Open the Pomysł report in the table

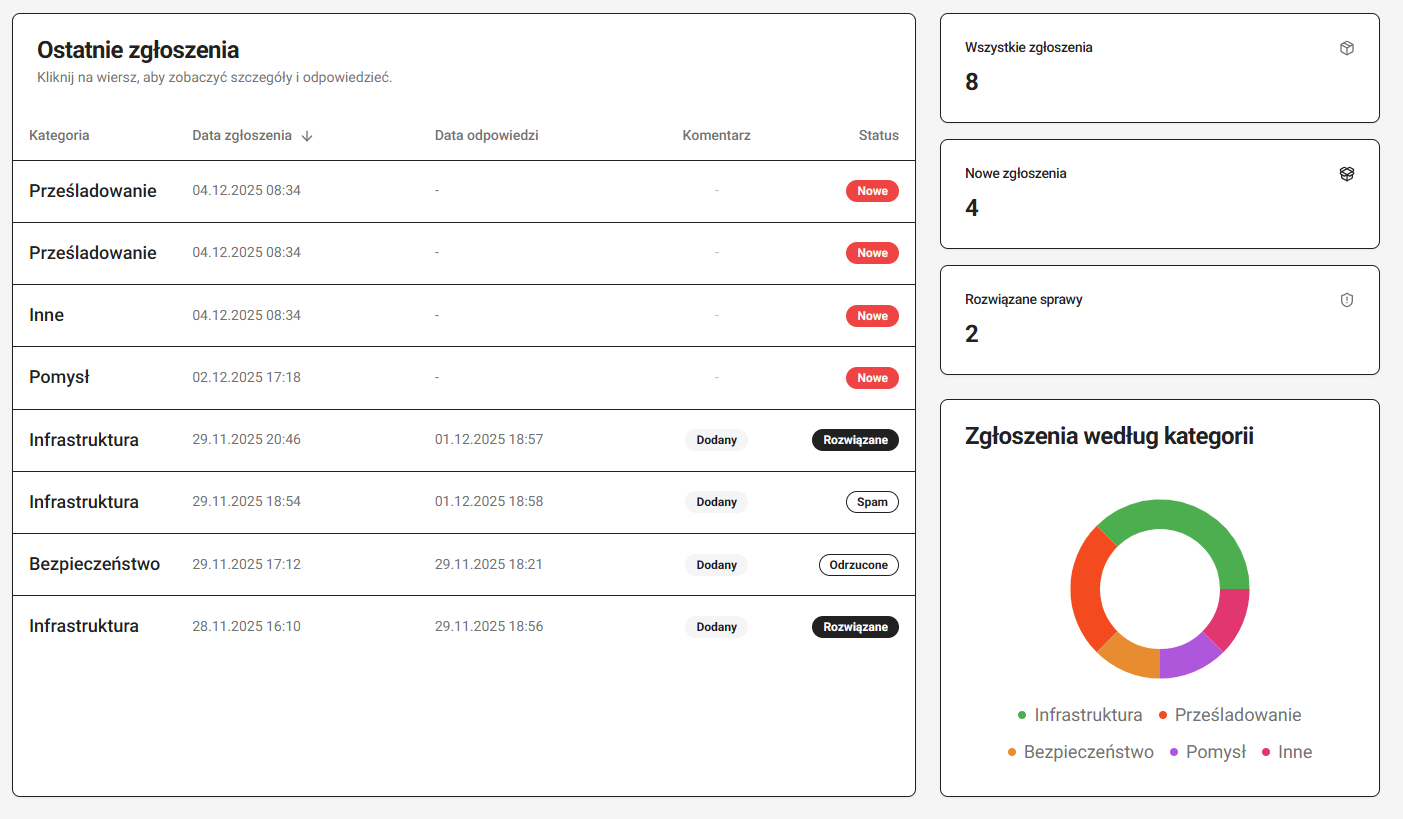click(464, 378)
